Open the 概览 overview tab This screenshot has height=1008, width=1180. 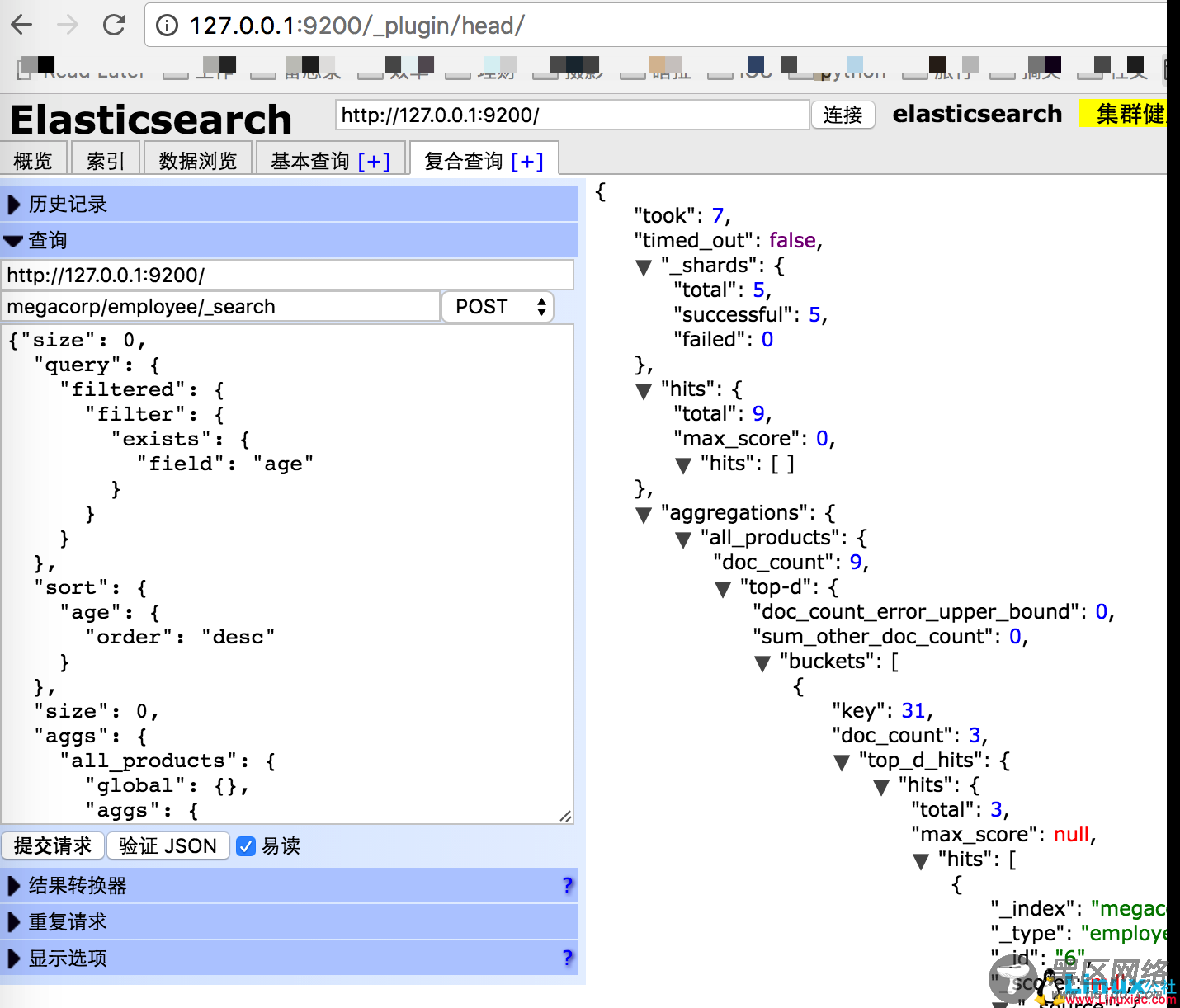(x=33, y=160)
